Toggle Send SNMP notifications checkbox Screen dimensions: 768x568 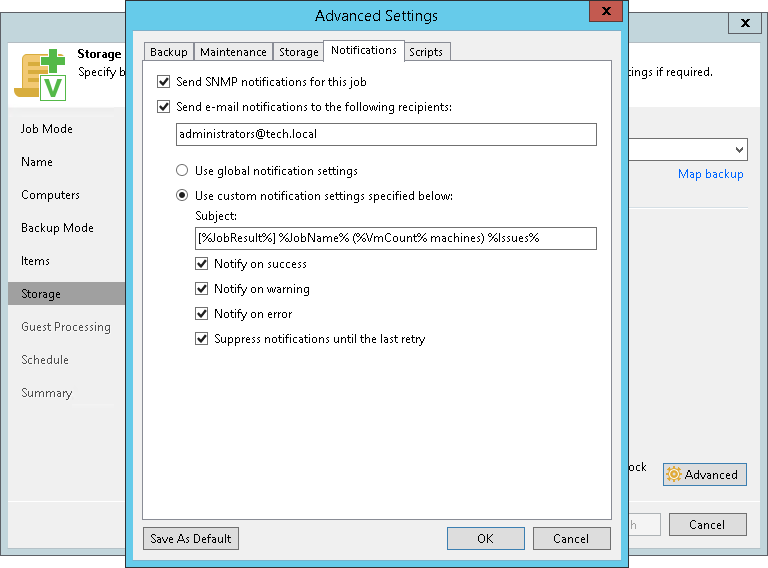(x=164, y=82)
